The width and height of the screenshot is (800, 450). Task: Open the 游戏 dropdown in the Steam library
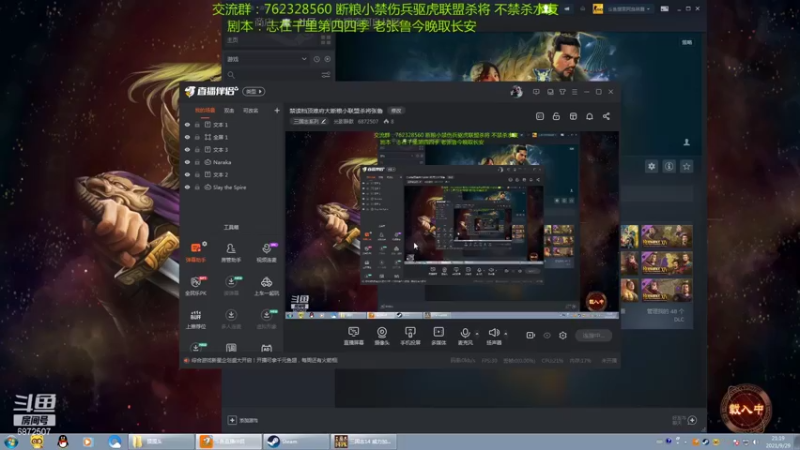pyautogui.click(x=267, y=59)
